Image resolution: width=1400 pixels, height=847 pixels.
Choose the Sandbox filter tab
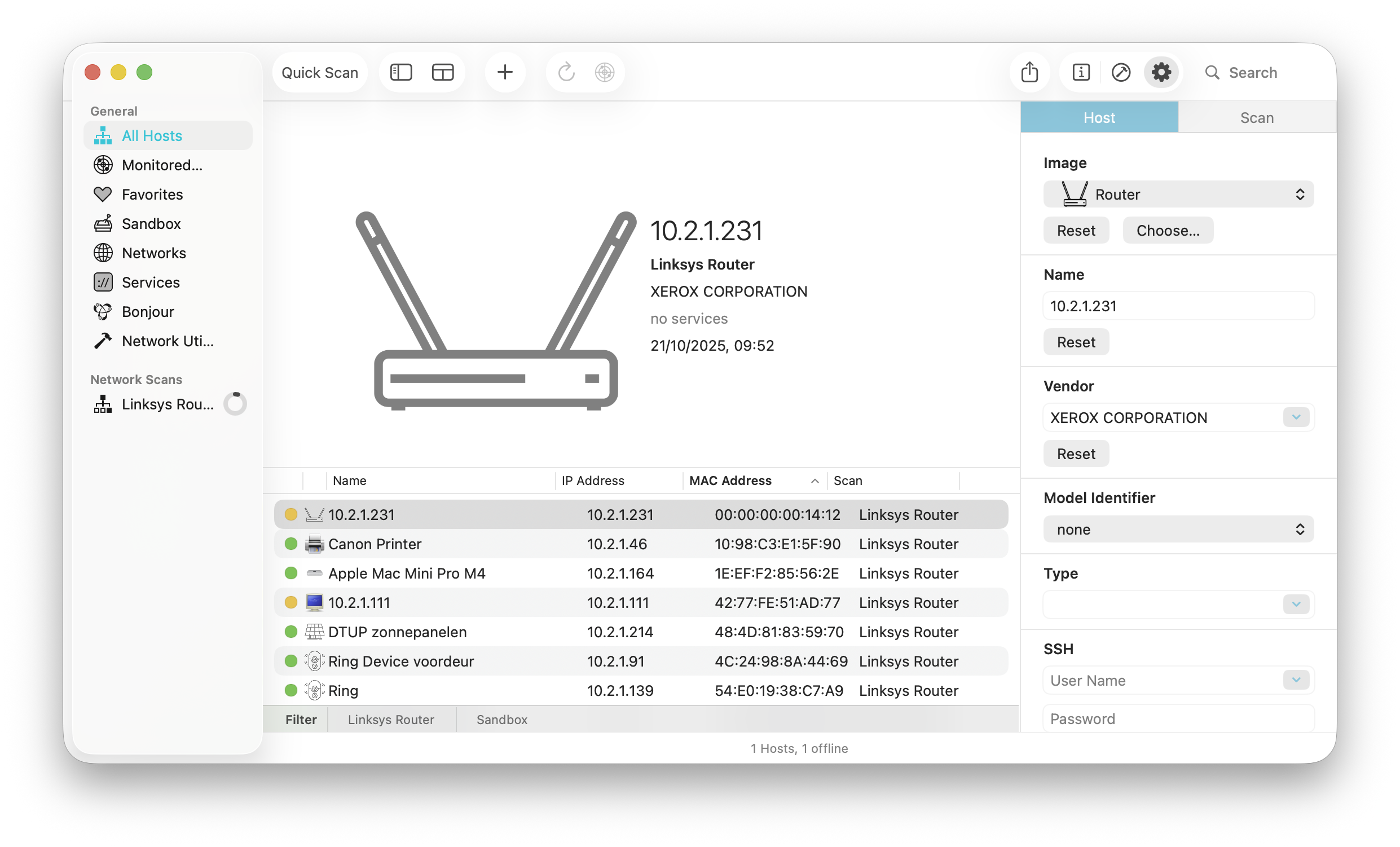pyautogui.click(x=501, y=720)
